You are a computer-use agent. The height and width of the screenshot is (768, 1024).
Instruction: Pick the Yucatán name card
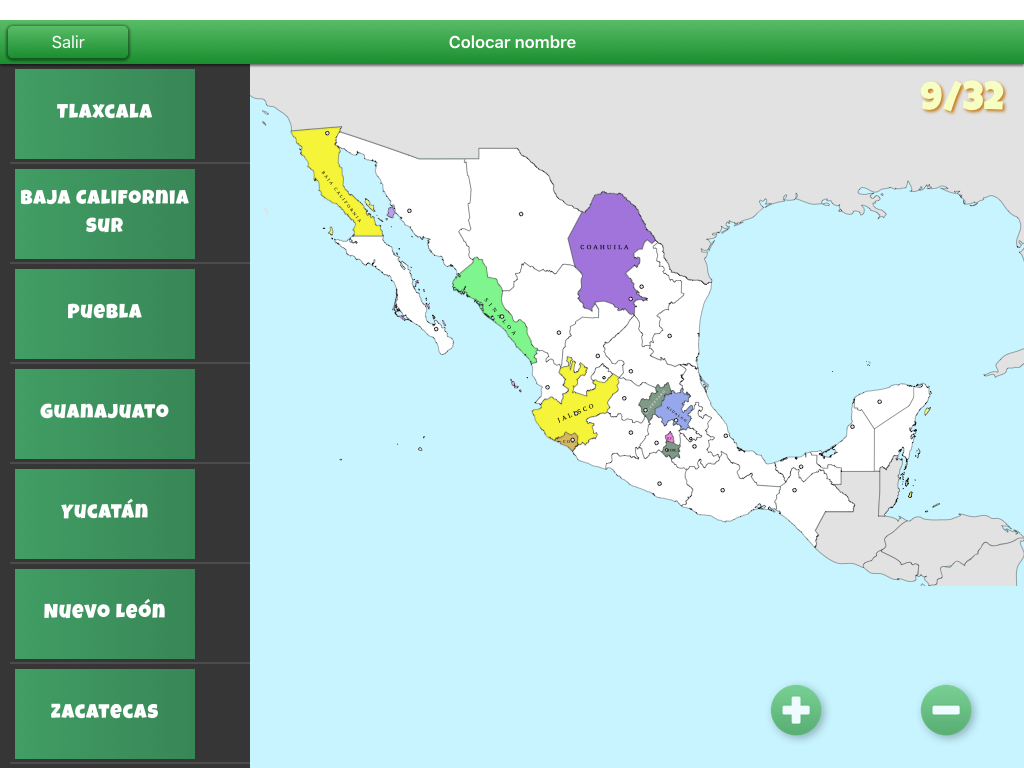[x=104, y=513]
